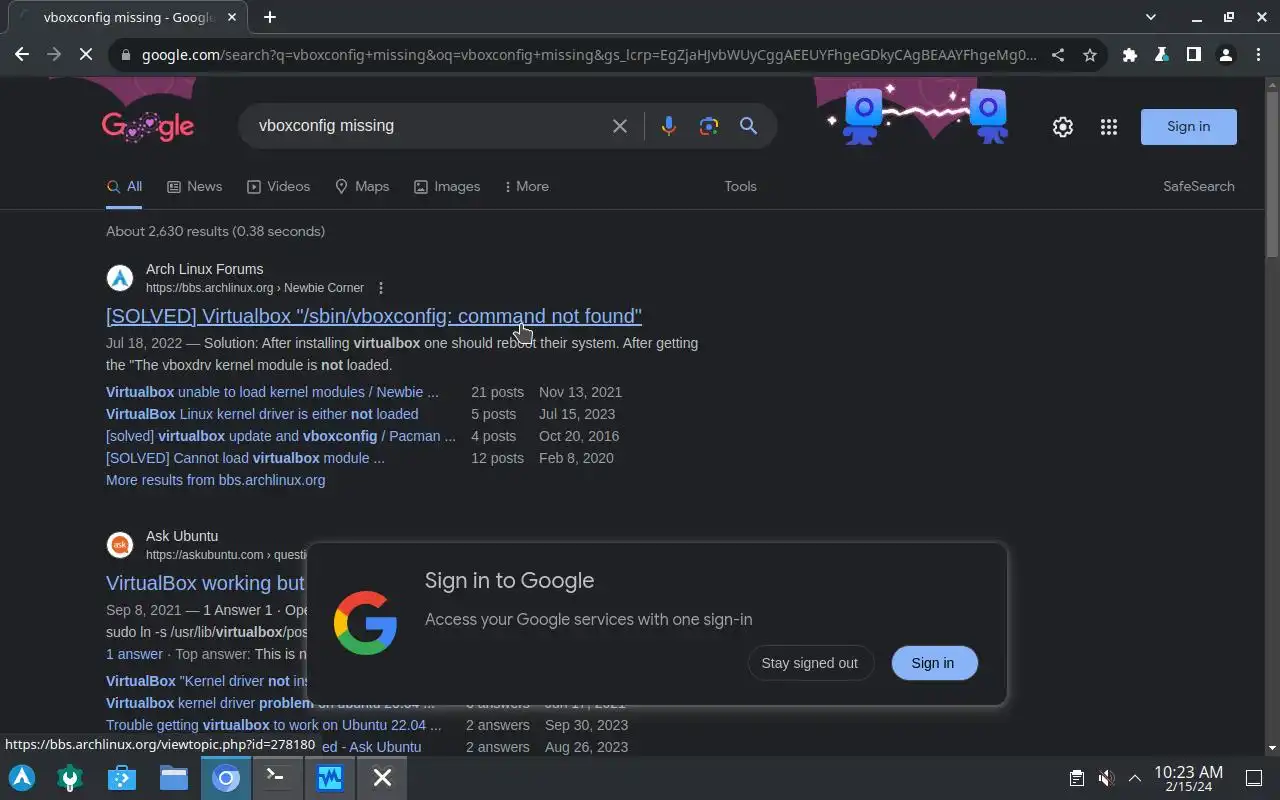Open Chrome profile avatar
Screen dimensions: 1280x800
coord(1226,55)
